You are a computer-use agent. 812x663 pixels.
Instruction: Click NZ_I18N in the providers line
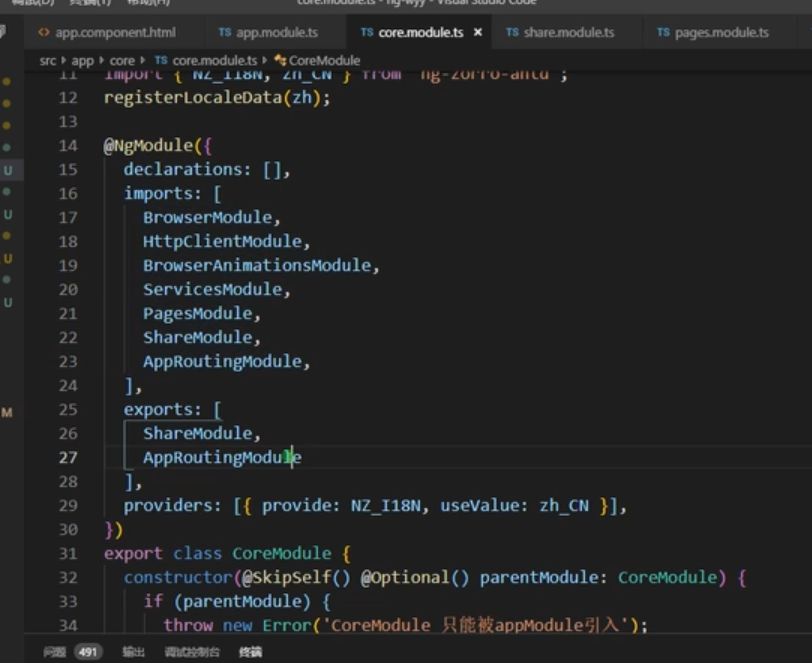(386, 506)
